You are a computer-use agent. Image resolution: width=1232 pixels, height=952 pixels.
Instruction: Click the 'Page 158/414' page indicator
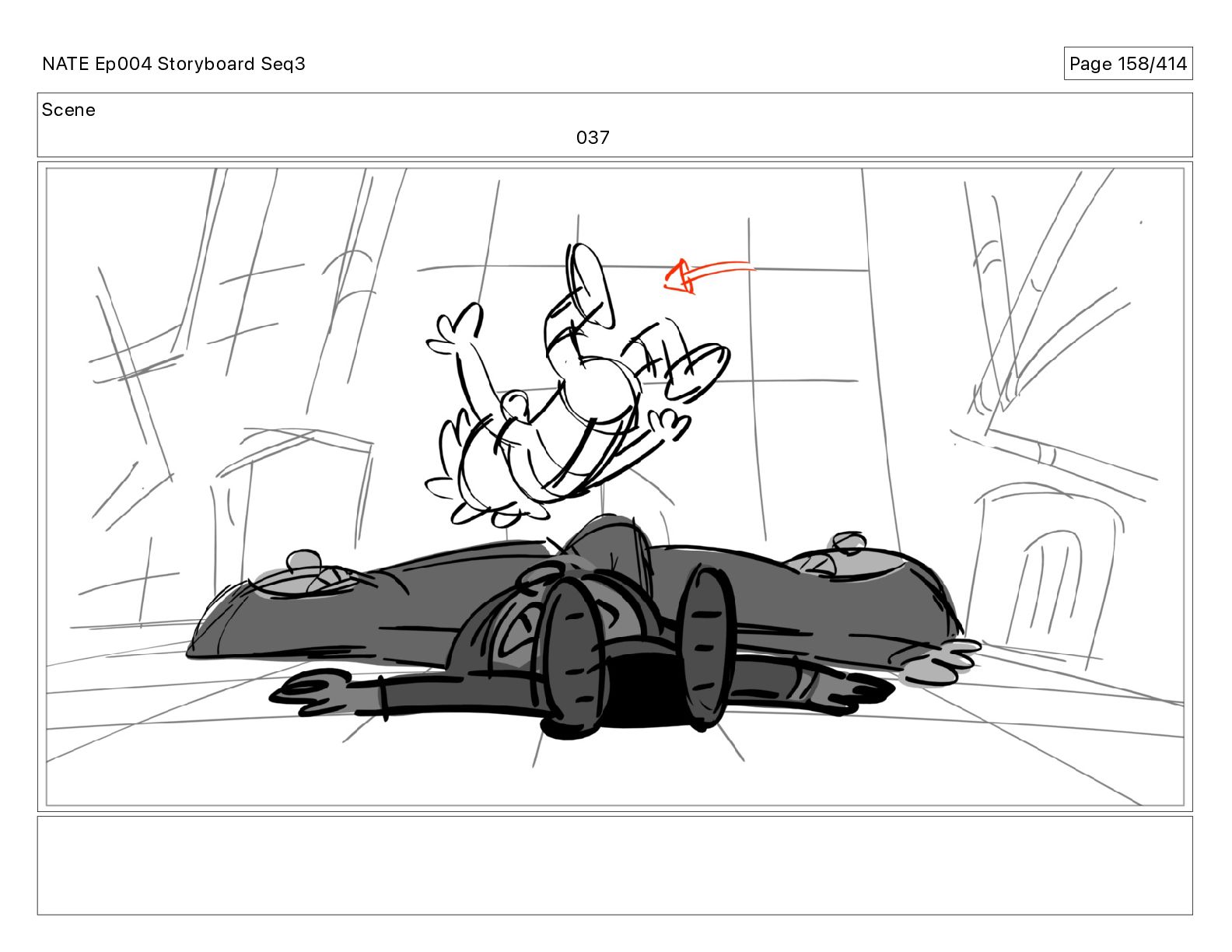coord(1128,64)
